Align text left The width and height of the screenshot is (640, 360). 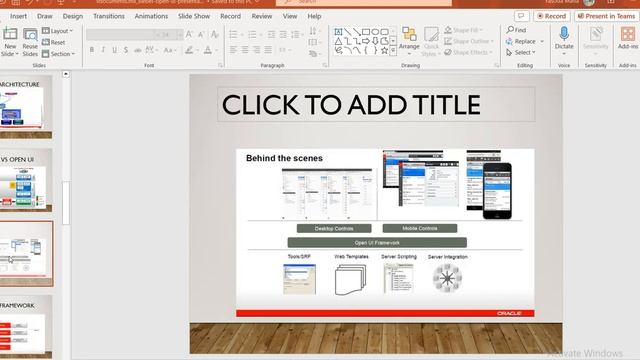click(x=233, y=50)
